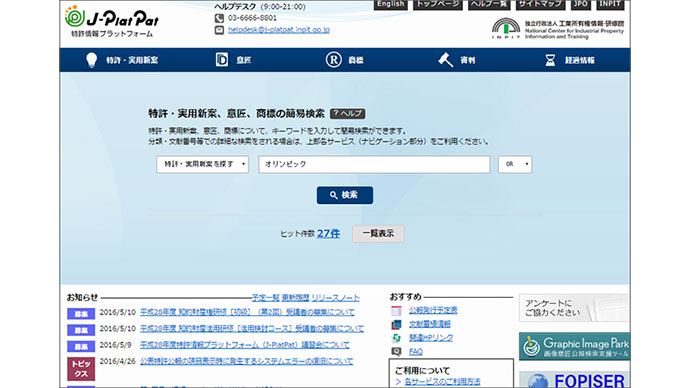Open the 予定一覧 link
The height and width of the screenshot is (388, 690).
pos(265,298)
